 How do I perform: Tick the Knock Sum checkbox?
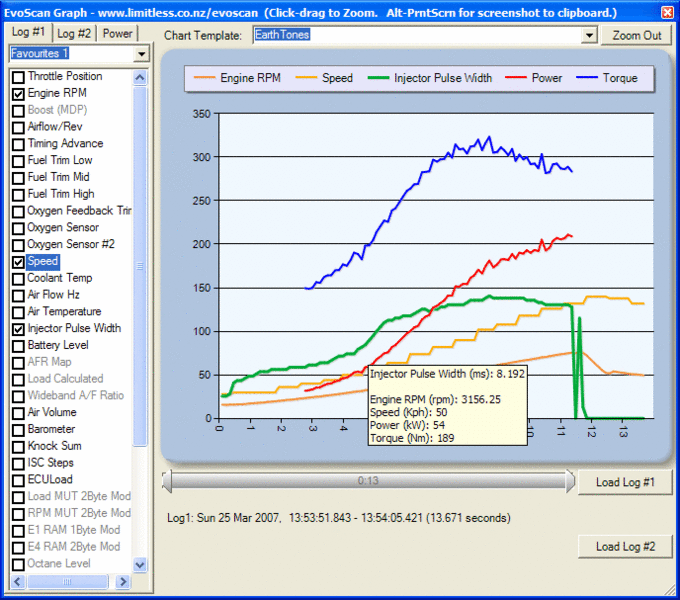18,446
